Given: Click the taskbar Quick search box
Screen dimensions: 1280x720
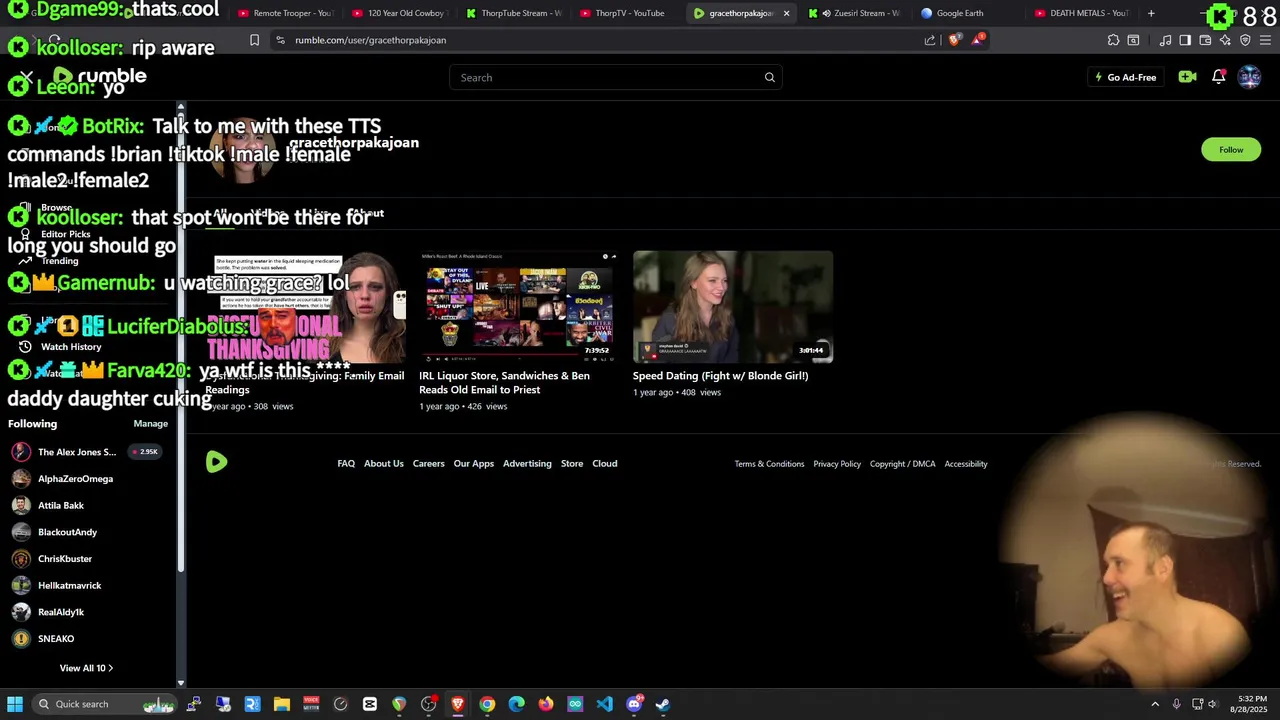Looking at the screenshot, I should 105,704.
